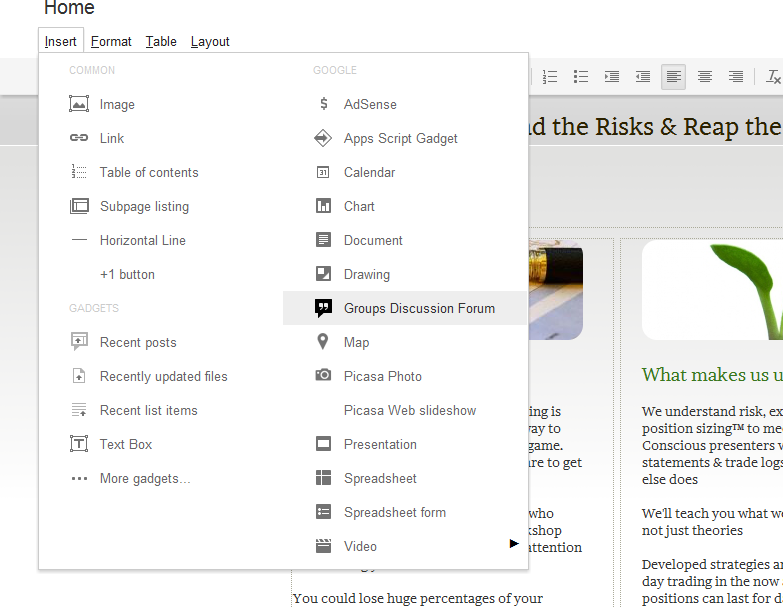Toggle right text alignment
The width and height of the screenshot is (783, 607).
coord(736,76)
